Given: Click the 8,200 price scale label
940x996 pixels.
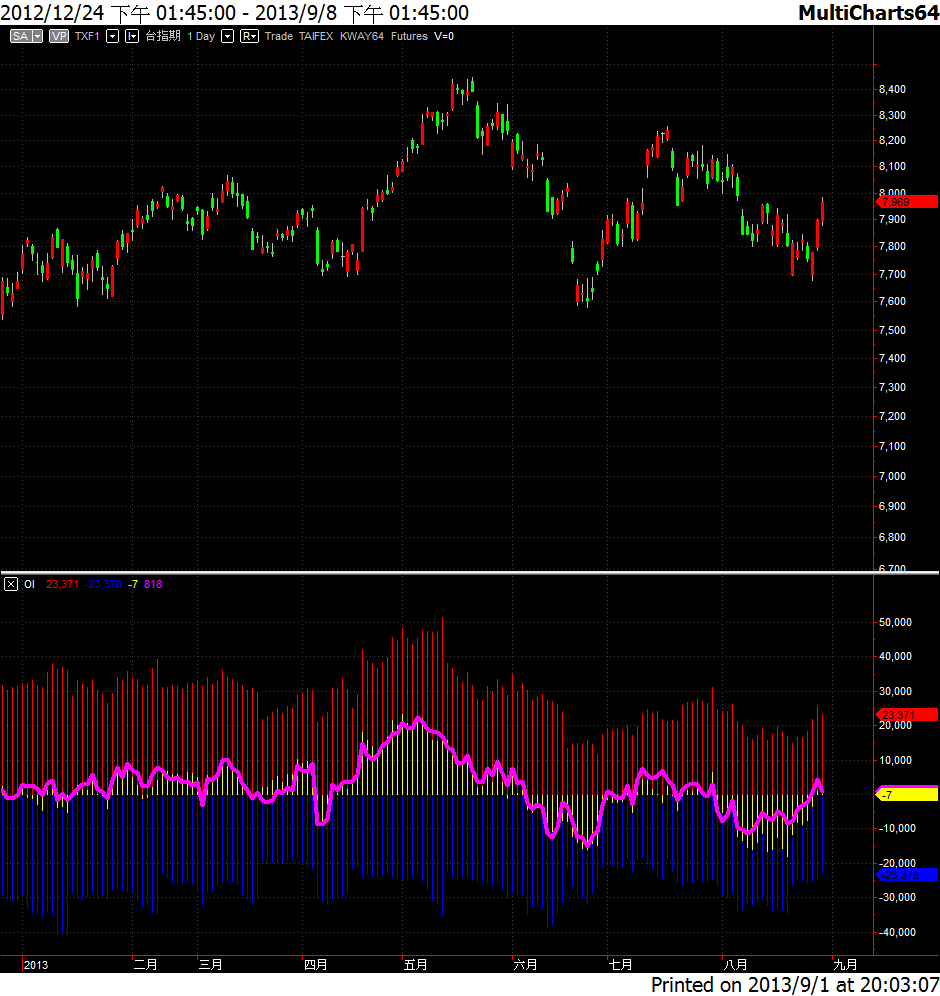Looking at the screenshot, I should [x=892, y=140].
